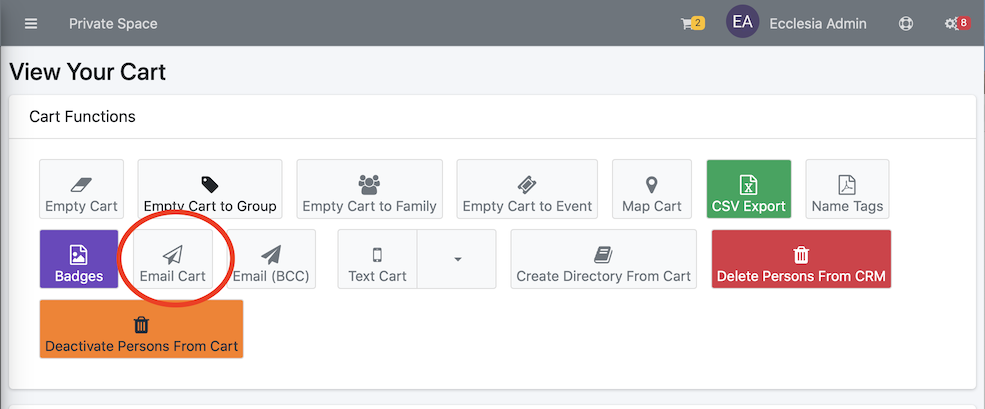Click the solid plane icon on Email (BCC)
The width and height of the screenshot is (985, 409).
click(x=271, y=254)
